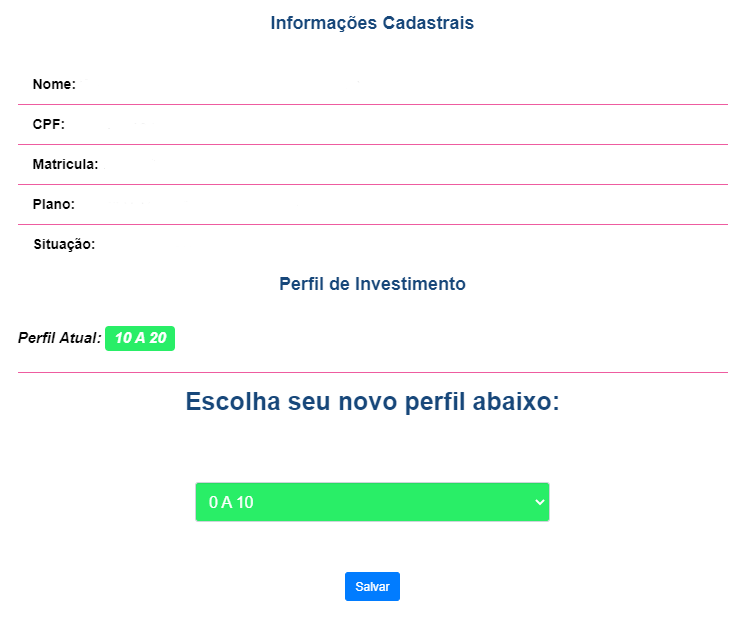Open the new profile dropdown showing 0 A 10
This screenshot has height=621, width=746.
click(x=371, y=502)
